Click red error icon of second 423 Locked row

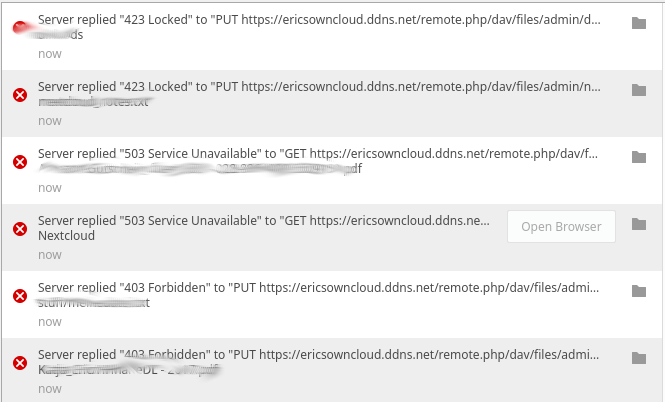pyautogui.click(x=20, y=95)
